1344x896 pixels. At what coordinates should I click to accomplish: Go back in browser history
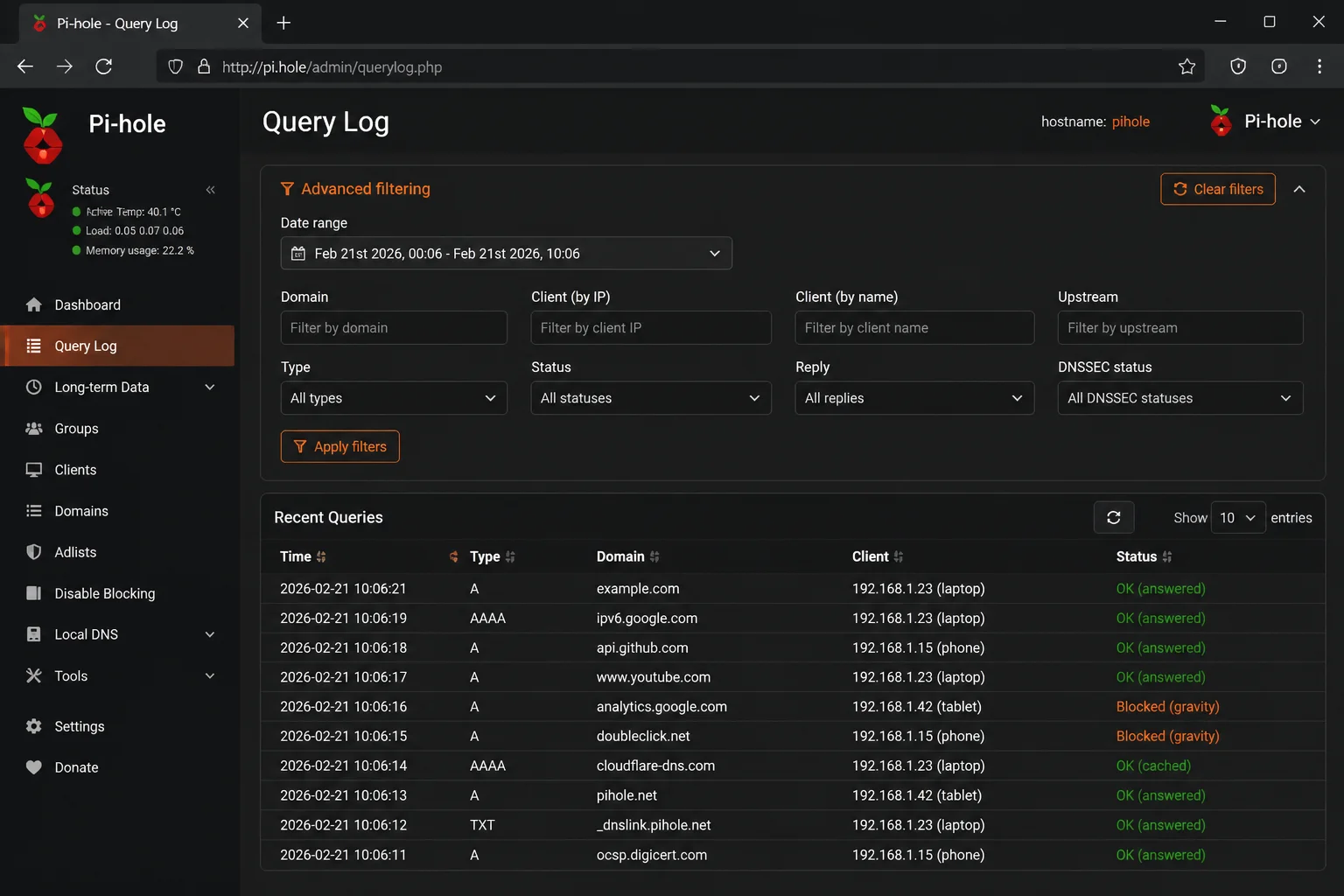tap(25, 66)
